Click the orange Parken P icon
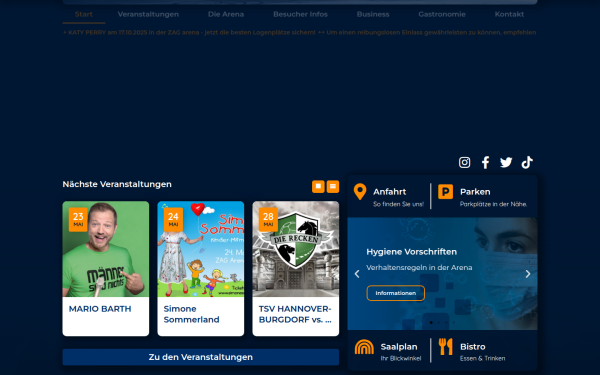Image resolution: width=600 pixels, height=375 pixels. pos(445,191)
